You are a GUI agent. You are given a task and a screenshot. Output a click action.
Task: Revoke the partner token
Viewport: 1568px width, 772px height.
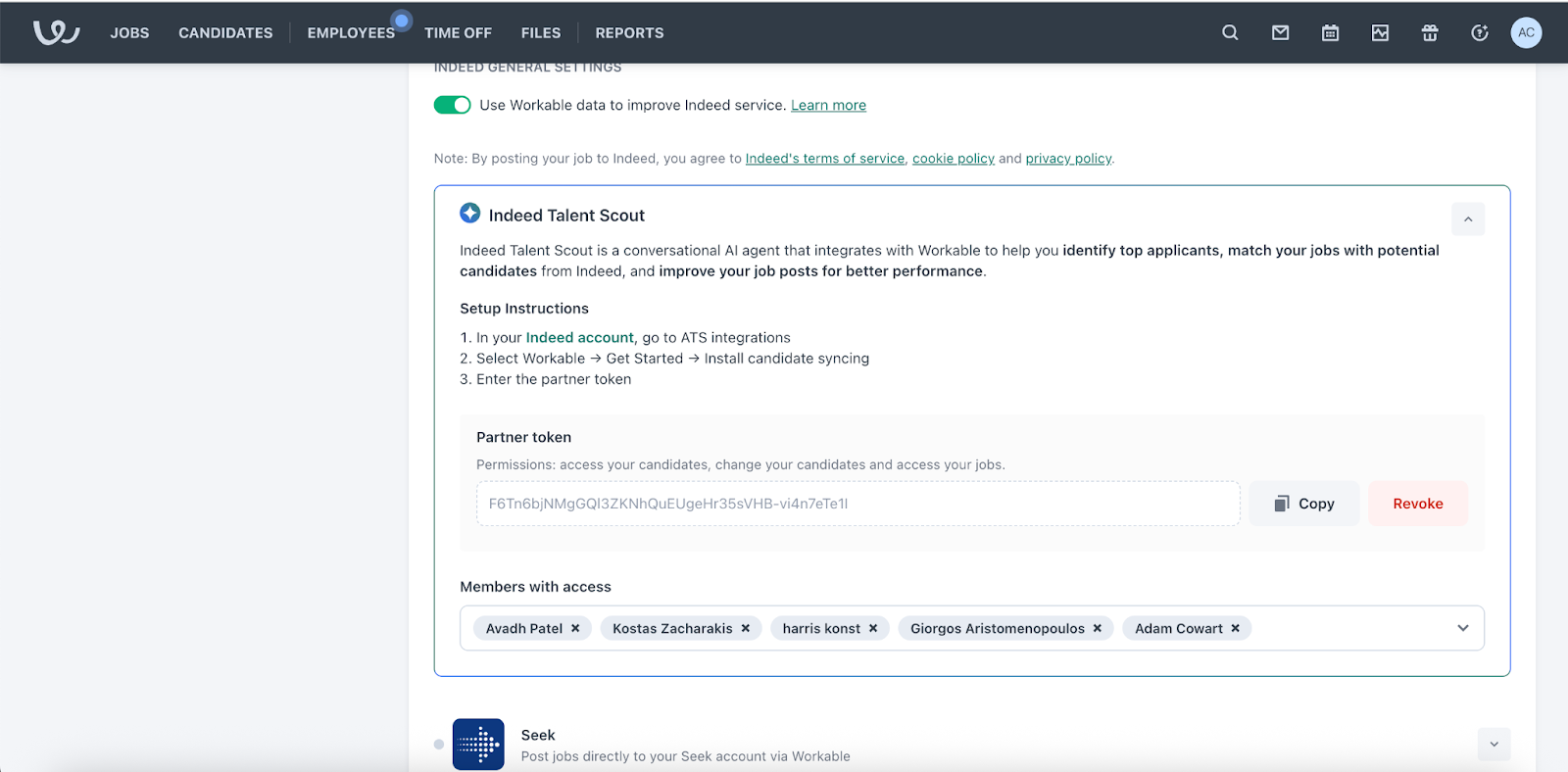coord(1418,504)
